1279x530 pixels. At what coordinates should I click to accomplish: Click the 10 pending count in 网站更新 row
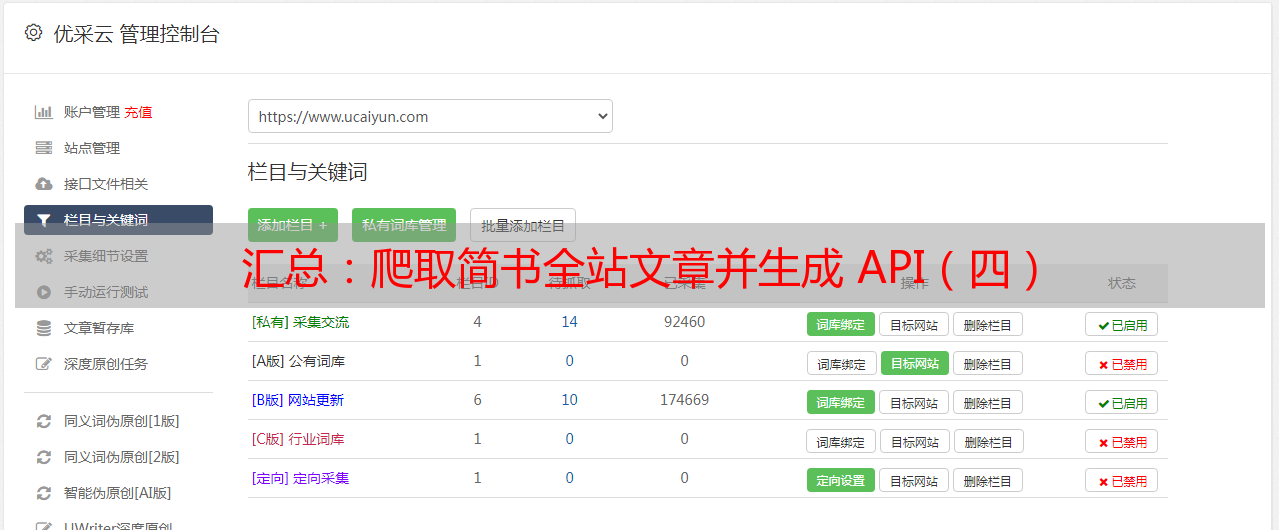point(569,400)
